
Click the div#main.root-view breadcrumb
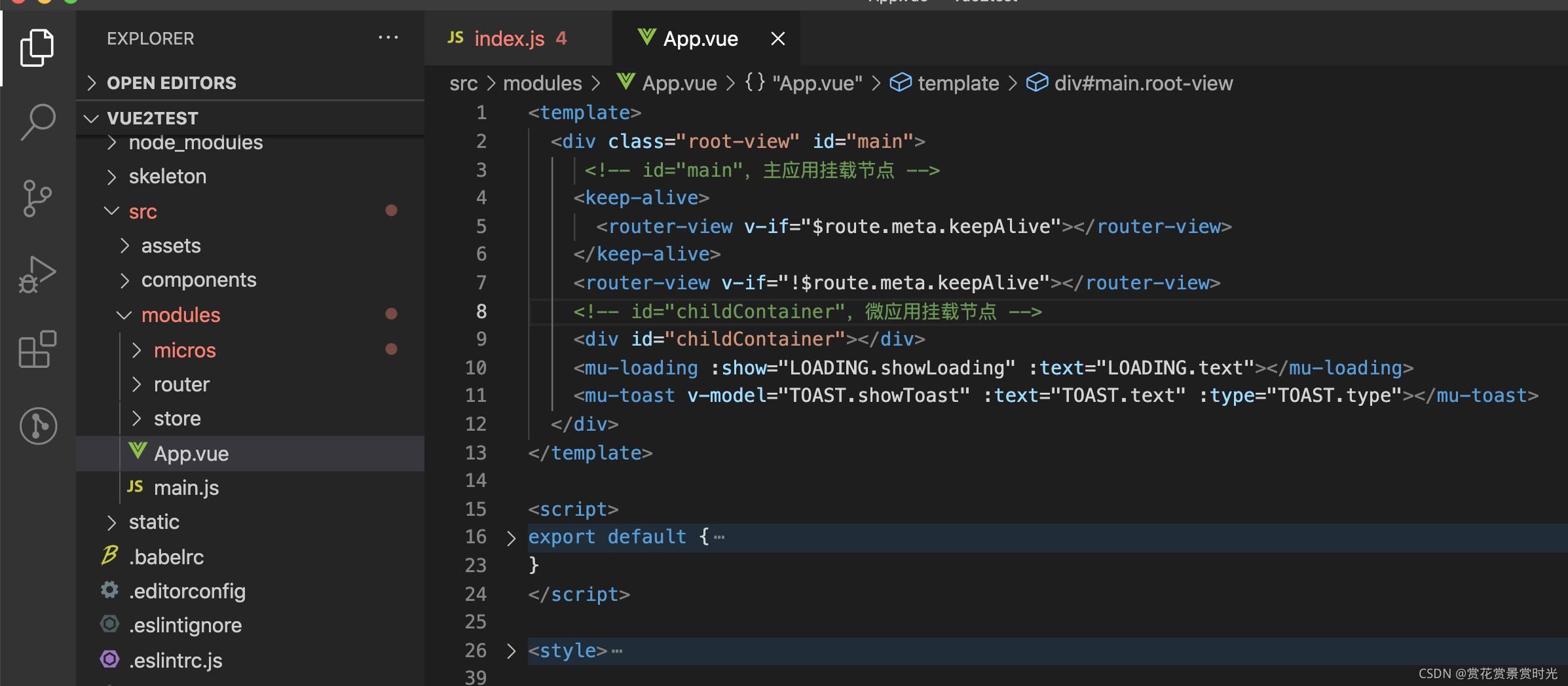click(1144, 83)
